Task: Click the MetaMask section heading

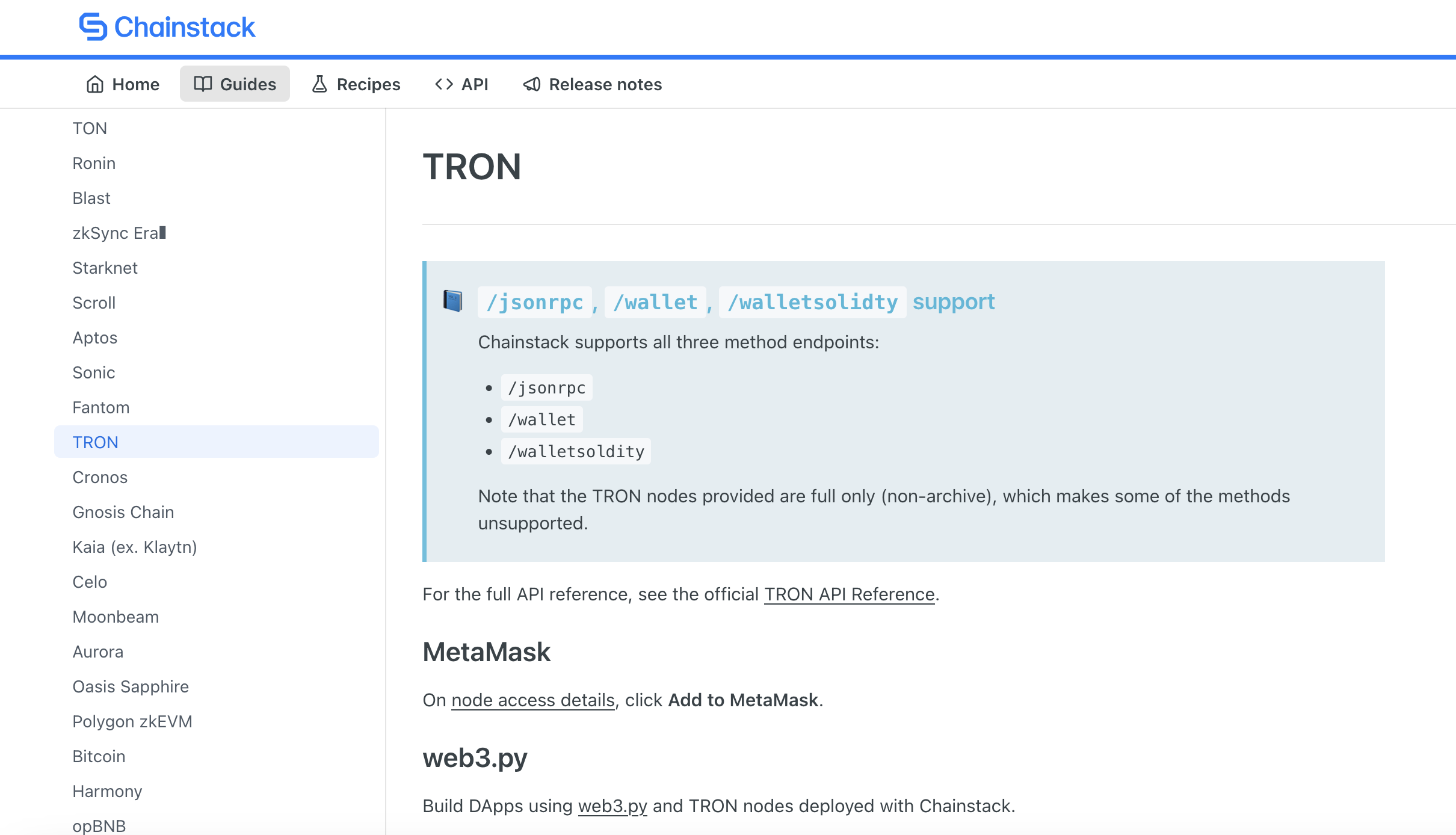Action: pos(486,652)
